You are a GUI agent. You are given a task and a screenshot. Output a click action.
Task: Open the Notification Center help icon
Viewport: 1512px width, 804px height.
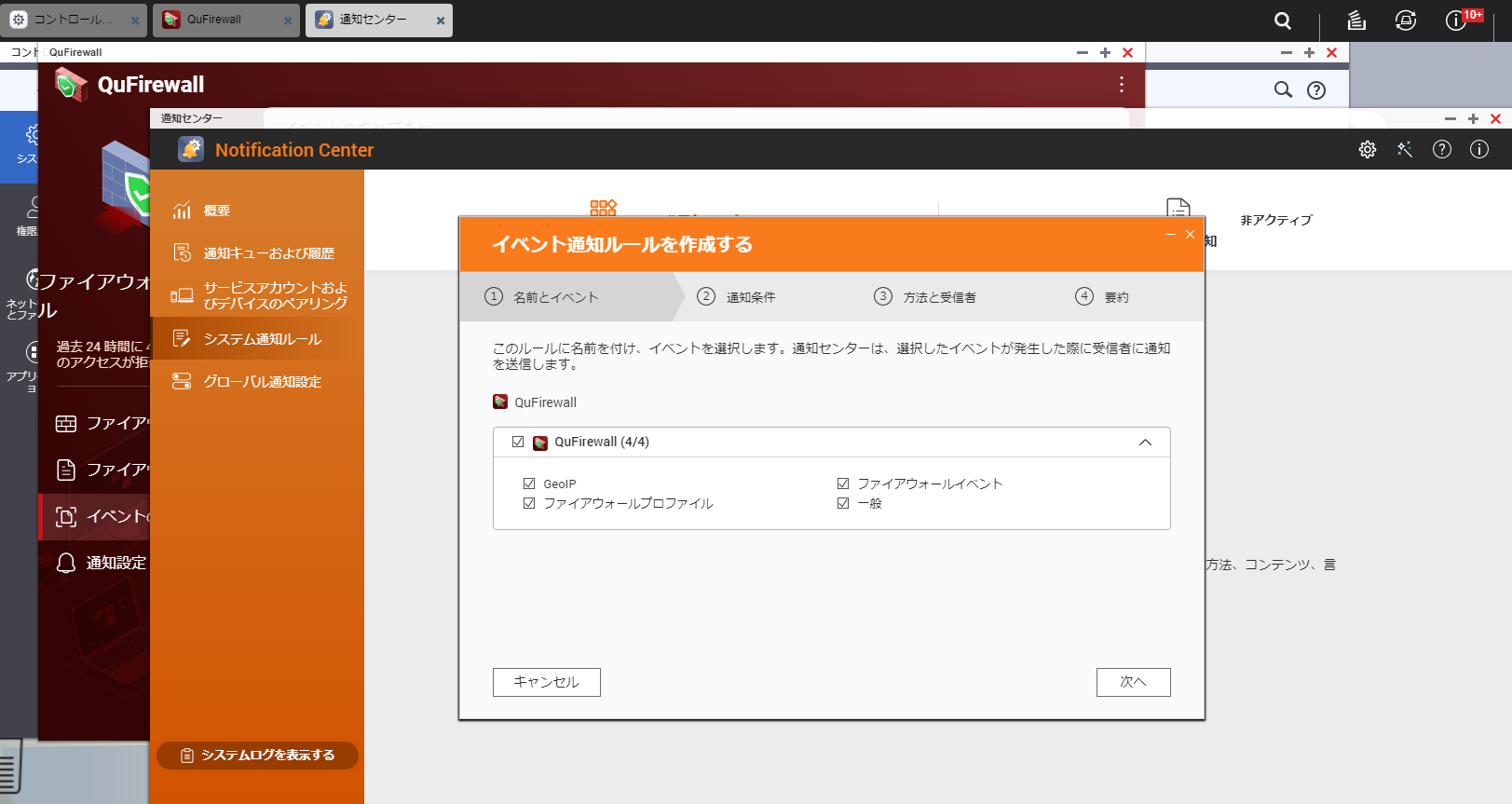1442,149
